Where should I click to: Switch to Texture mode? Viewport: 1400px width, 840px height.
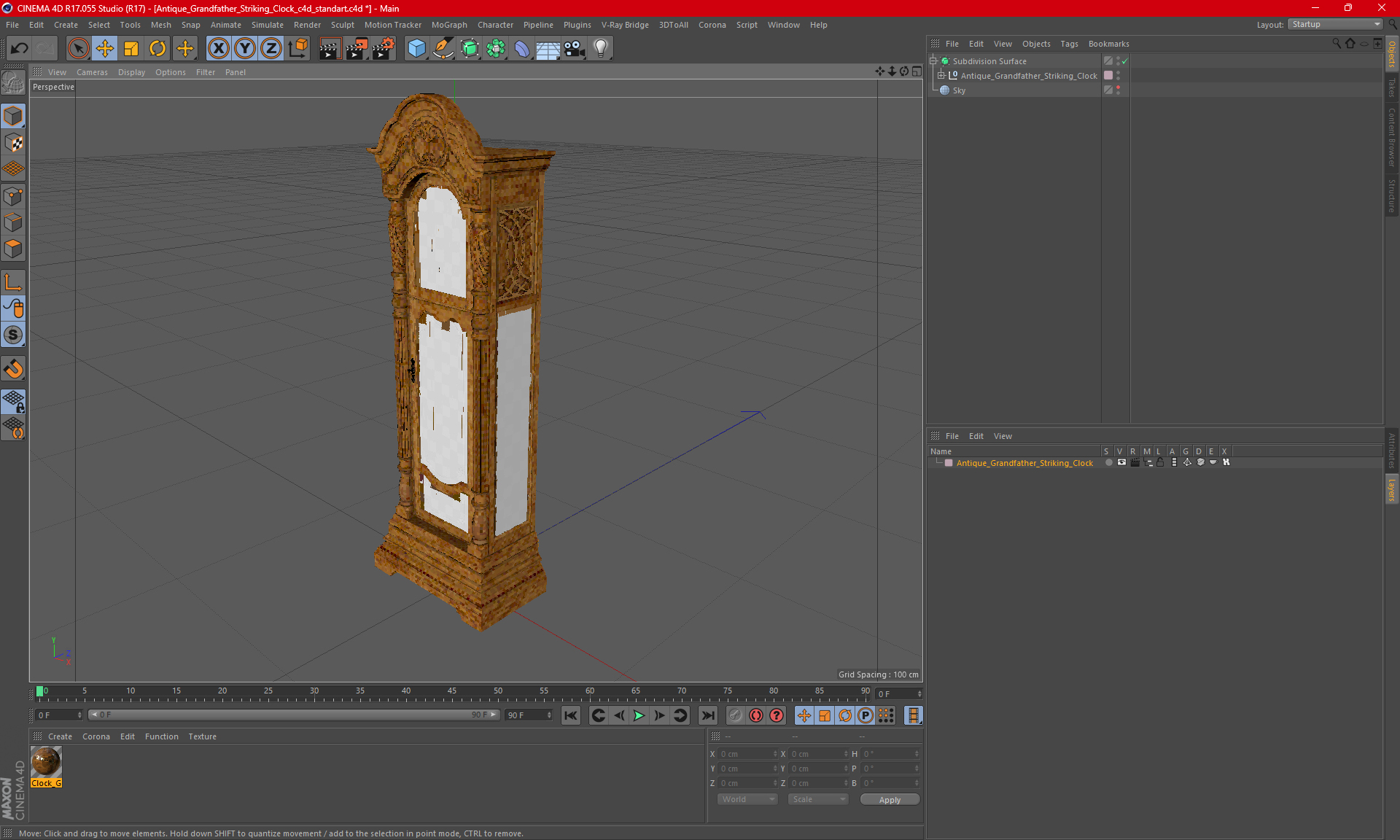tap(13, 143)
